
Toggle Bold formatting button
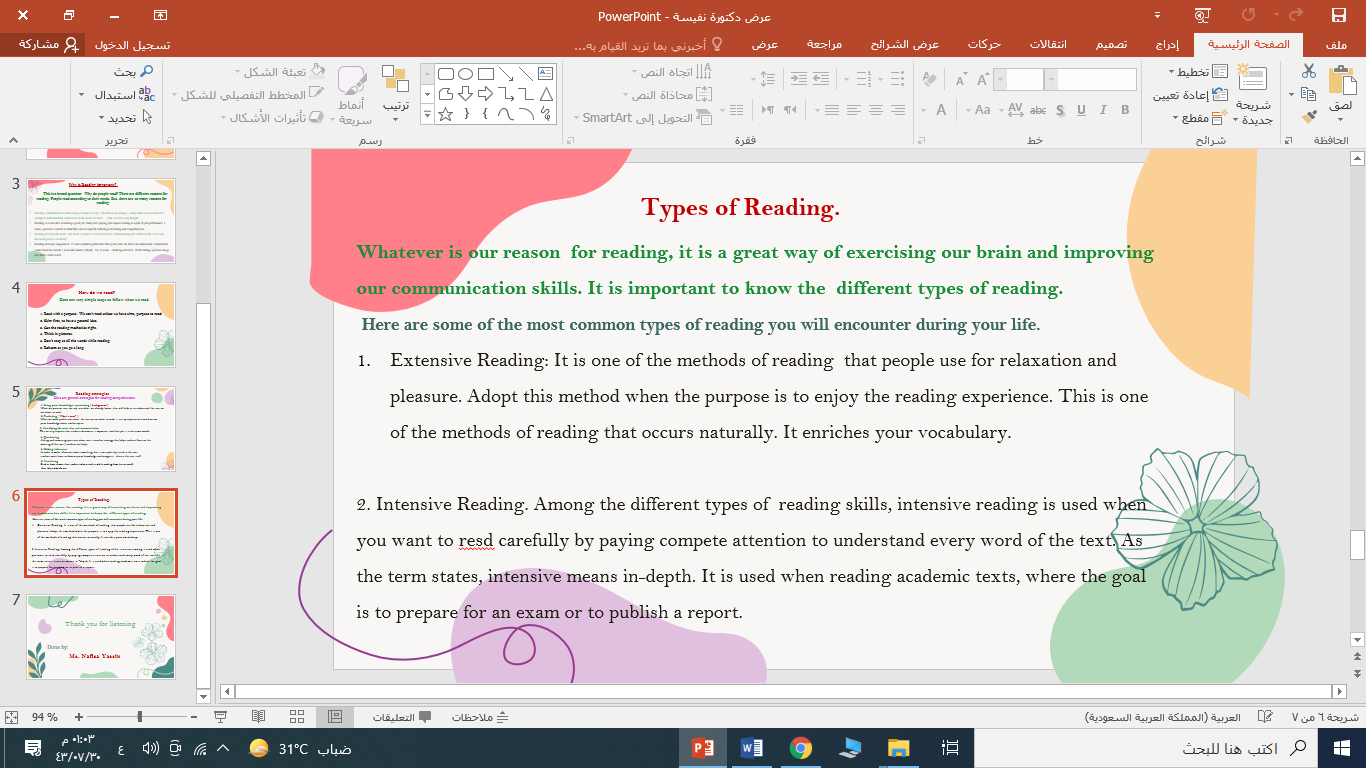point(1125,110)
